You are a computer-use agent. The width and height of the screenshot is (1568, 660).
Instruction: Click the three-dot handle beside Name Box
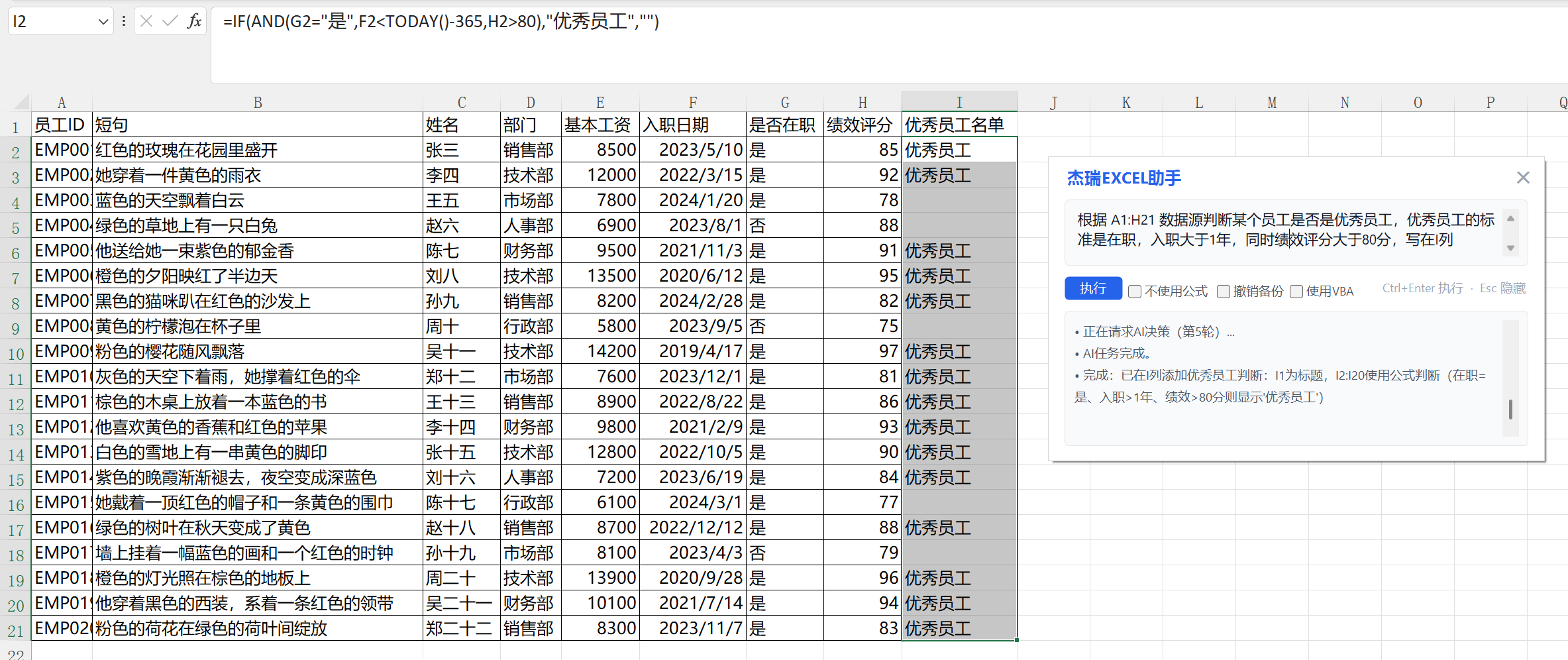point(123,21)
